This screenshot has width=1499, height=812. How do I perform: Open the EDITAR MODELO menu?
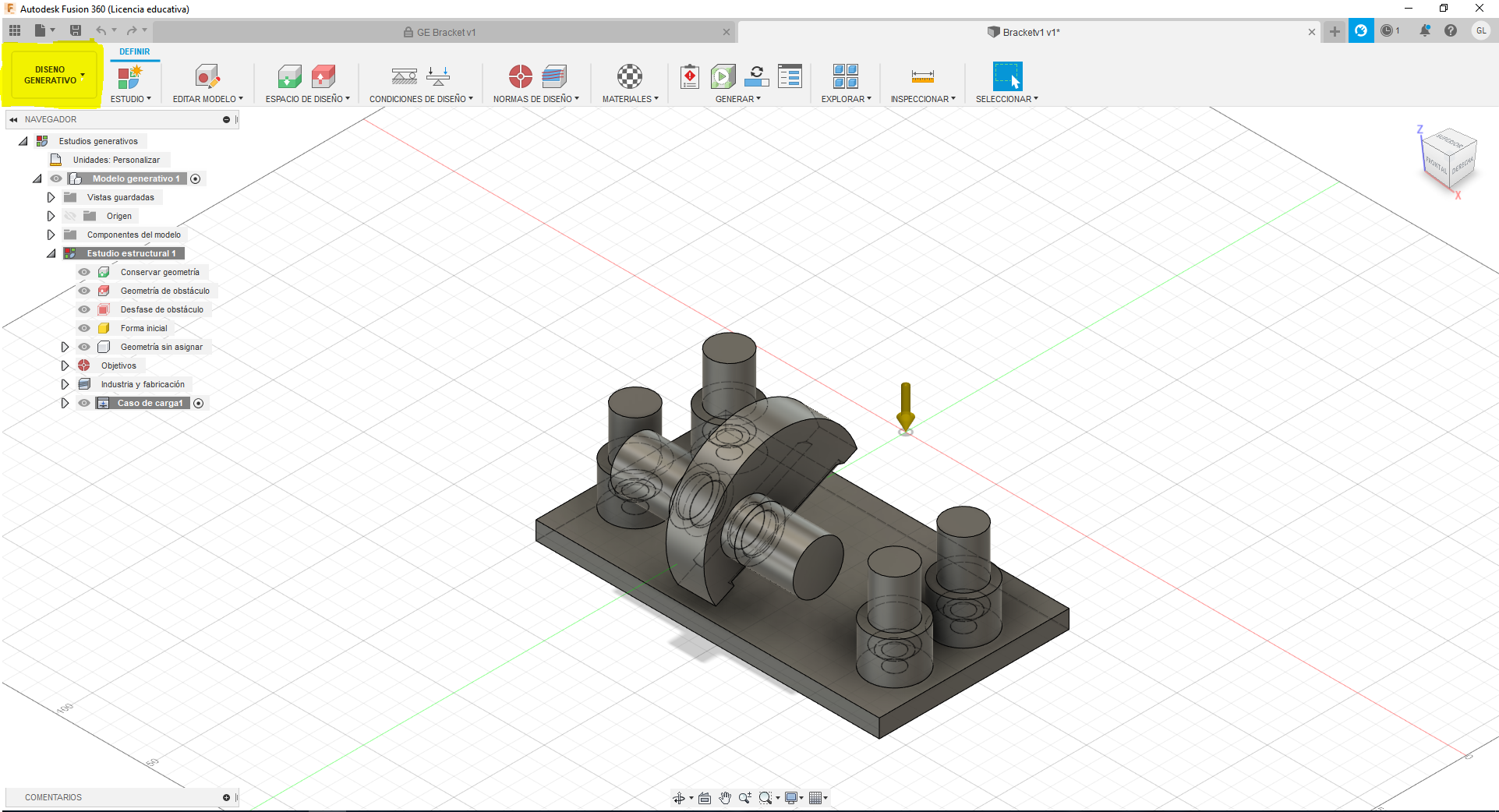tap(208, 99)
